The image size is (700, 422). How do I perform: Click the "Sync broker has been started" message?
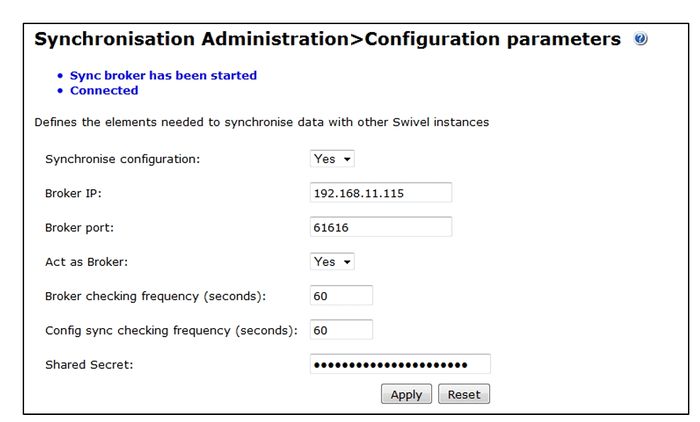pos(163,75)
